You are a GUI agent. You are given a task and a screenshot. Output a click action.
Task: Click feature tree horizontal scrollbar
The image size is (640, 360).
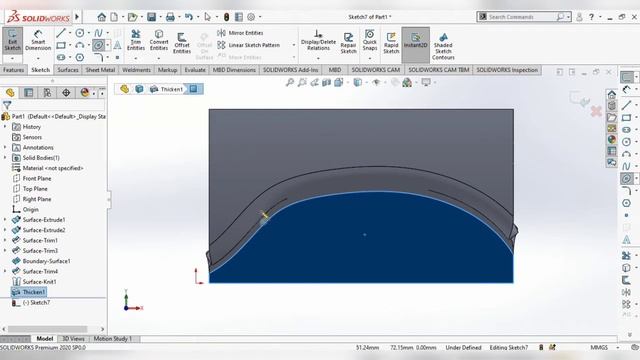tap(47, 329)
